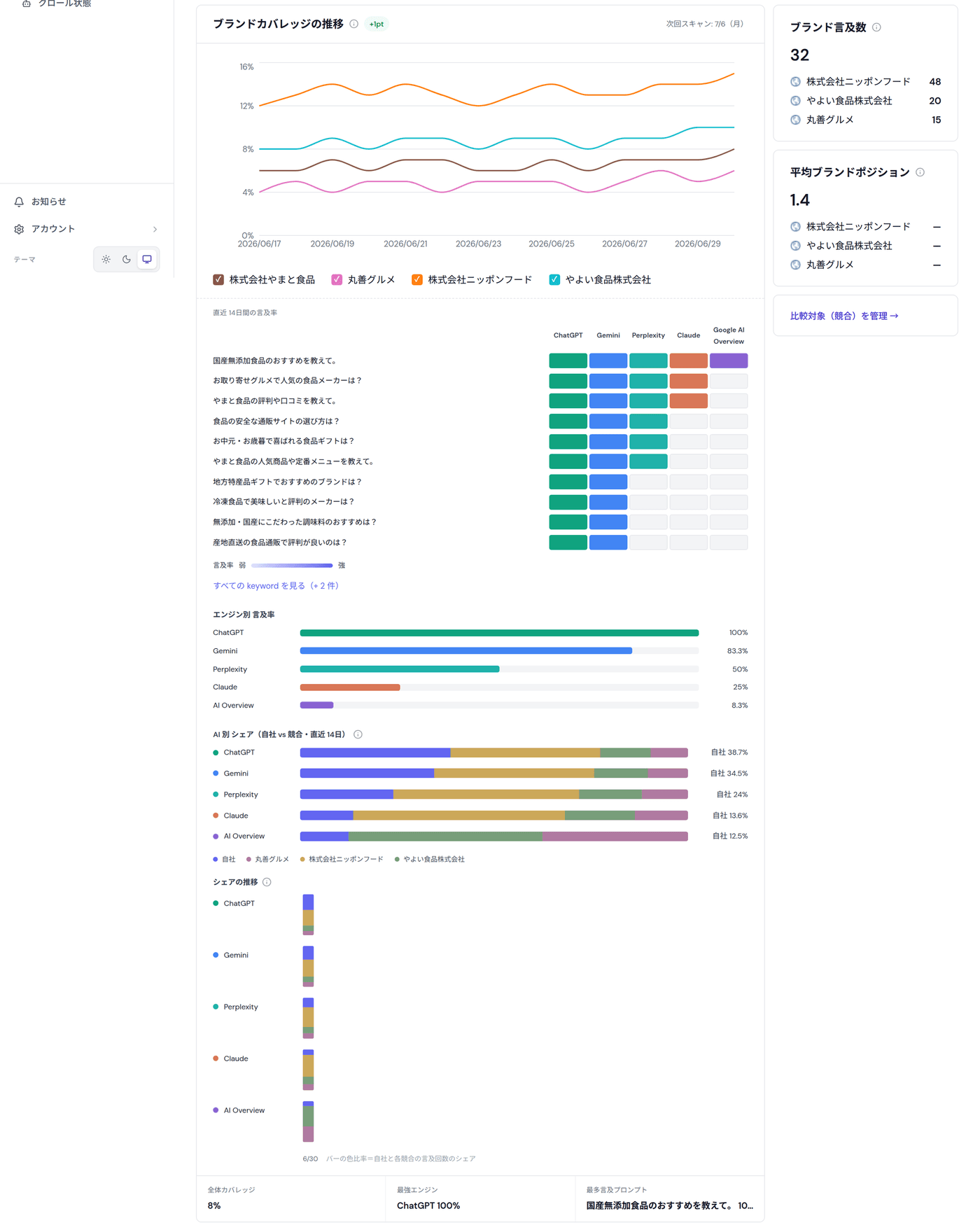Click すべての keyword を見る link
This screenshot has width=980, height=1223.
(x=276, y=586)
